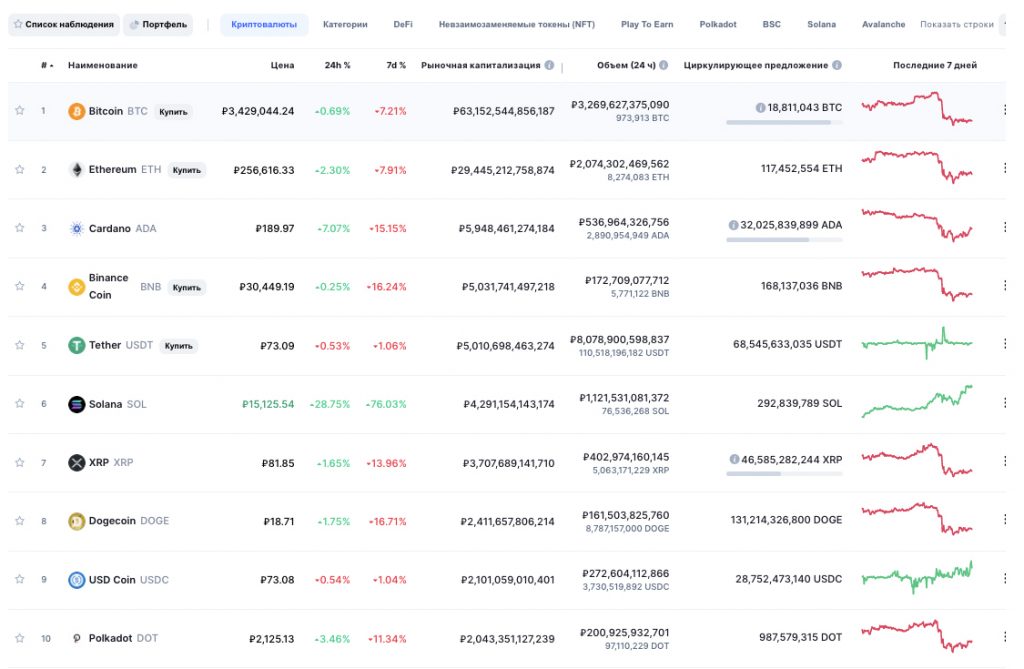
Task: Toggle watchlist star for Cardano
Action: click(20, 227)
